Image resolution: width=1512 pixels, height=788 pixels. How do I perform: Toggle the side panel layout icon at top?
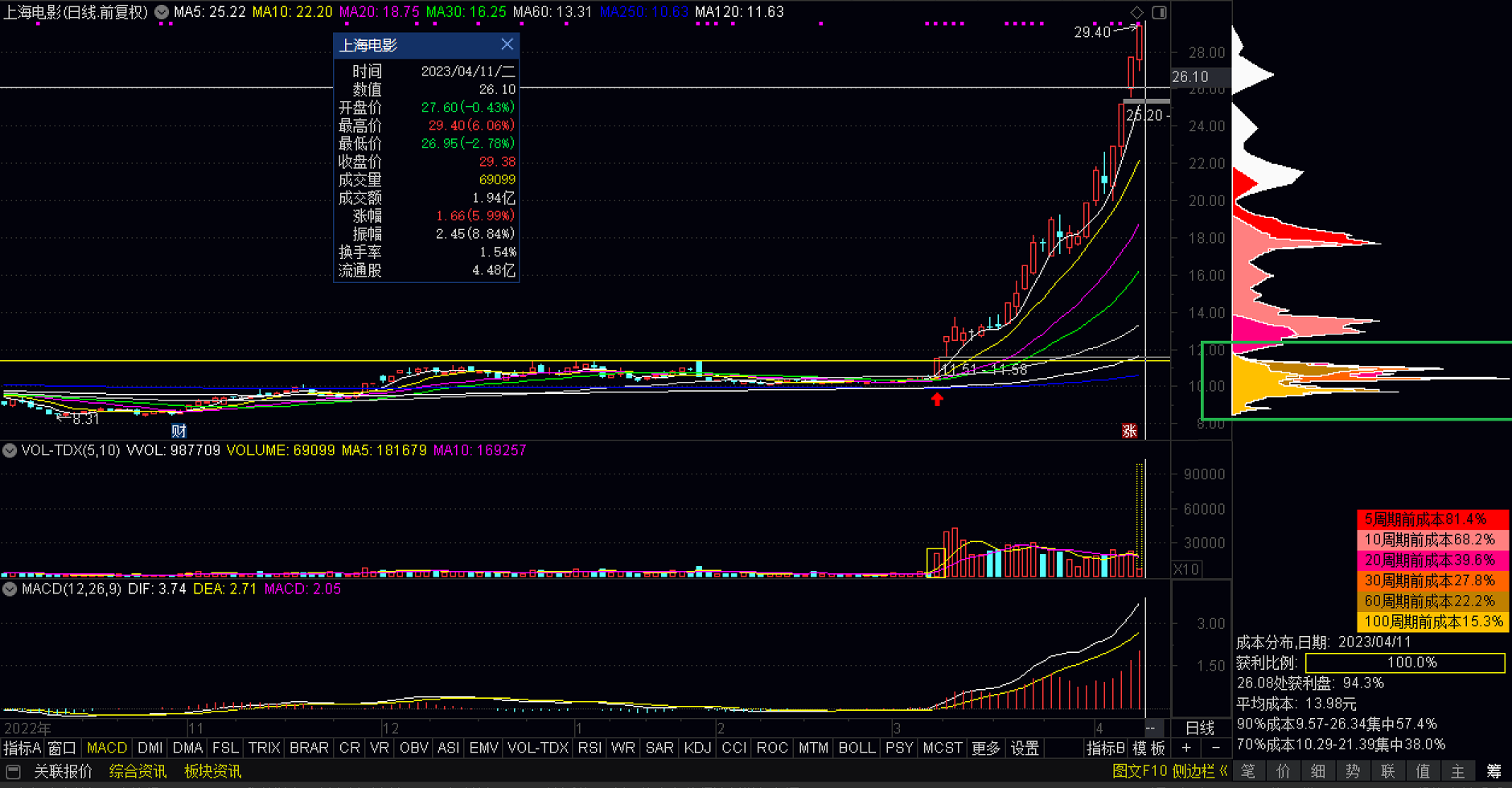[x=1160, y=12]
